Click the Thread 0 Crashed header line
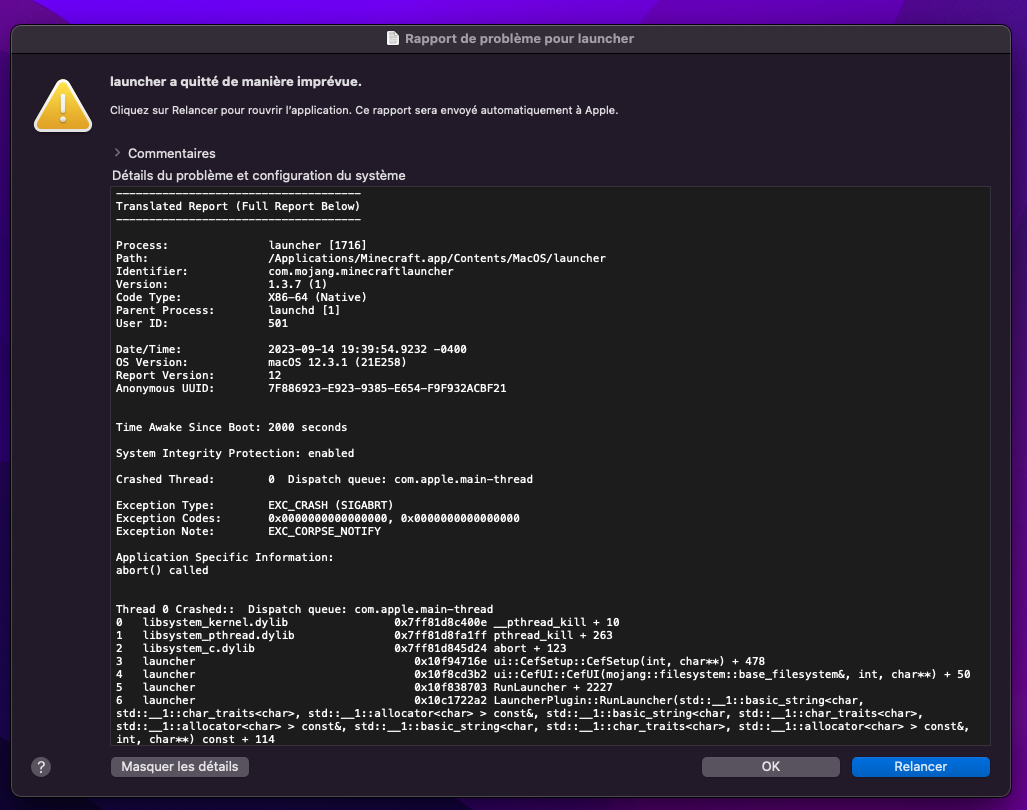Viewport: 1027px width, 810px height. point(304,609)
